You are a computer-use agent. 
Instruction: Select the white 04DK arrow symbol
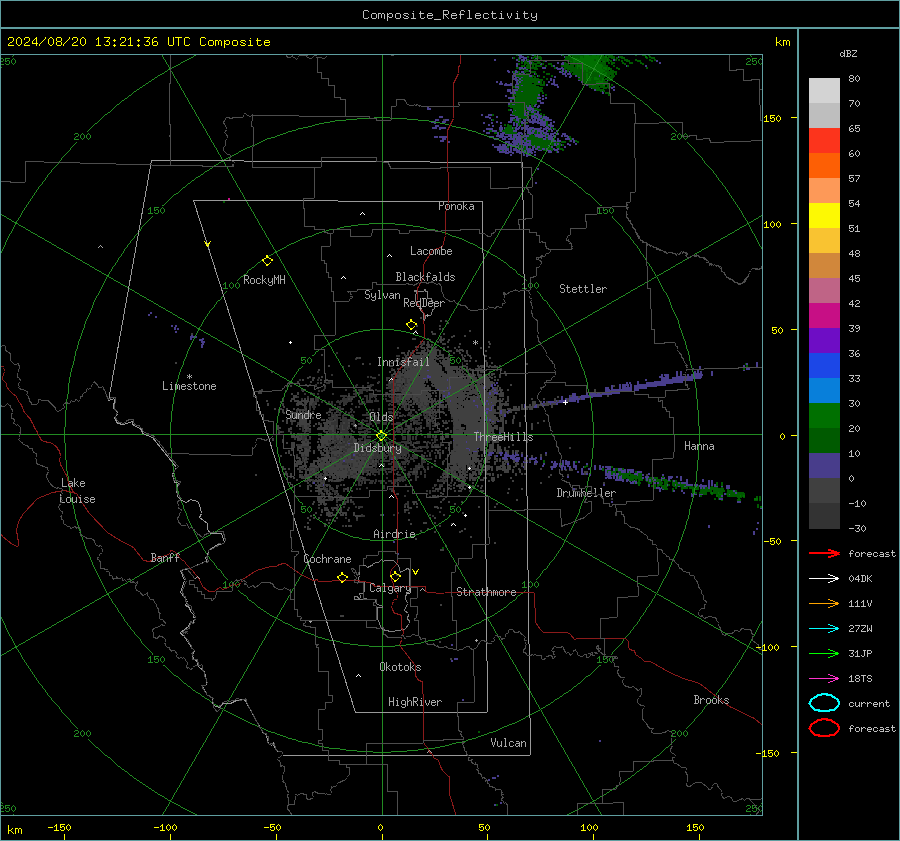click(x=824, y=578)
